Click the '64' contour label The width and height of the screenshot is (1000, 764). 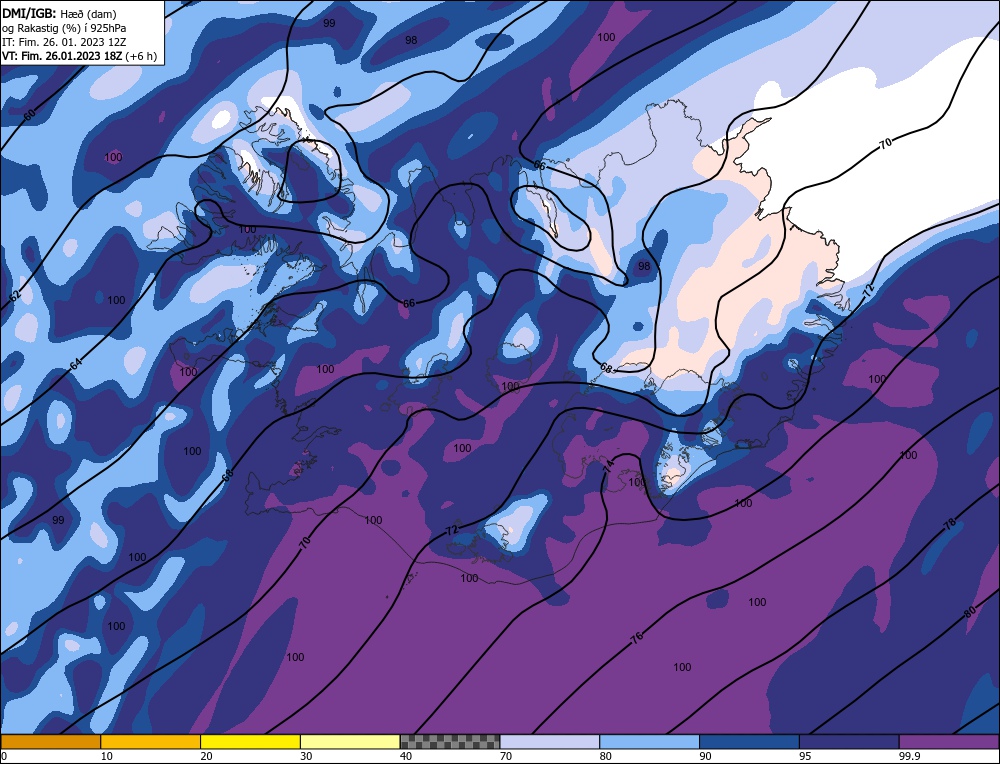point(76,364)
